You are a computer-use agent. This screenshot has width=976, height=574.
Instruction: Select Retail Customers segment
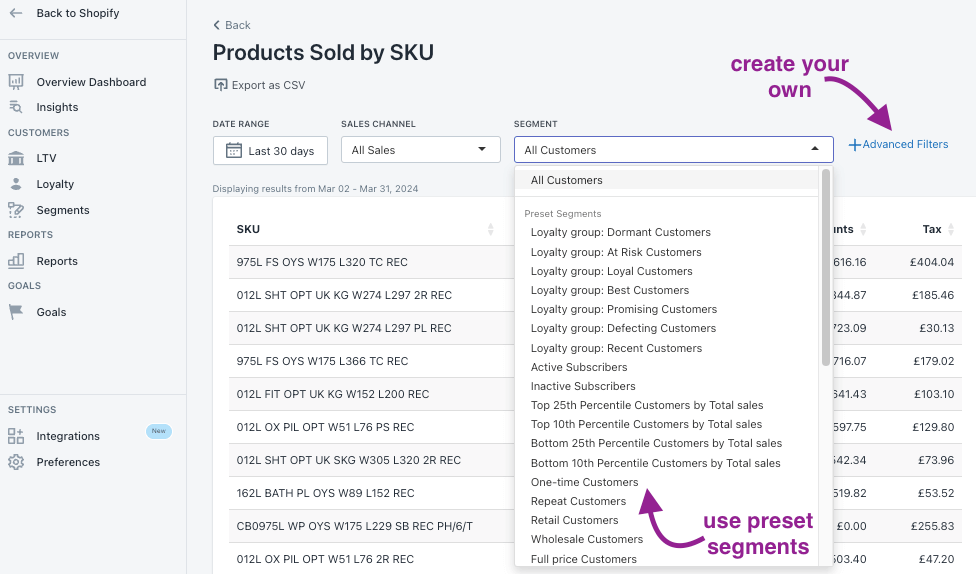pos(575,520)
